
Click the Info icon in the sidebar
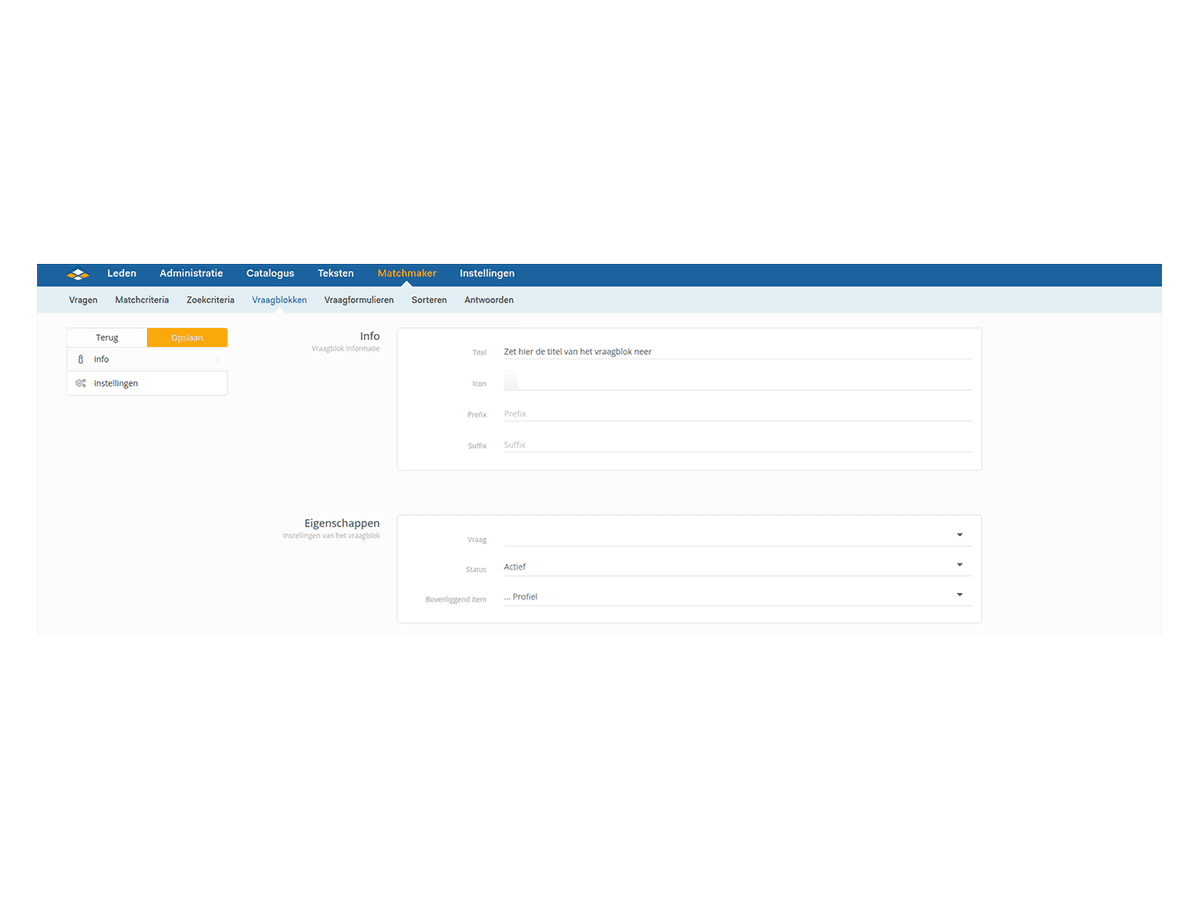(x=81, y=359)
